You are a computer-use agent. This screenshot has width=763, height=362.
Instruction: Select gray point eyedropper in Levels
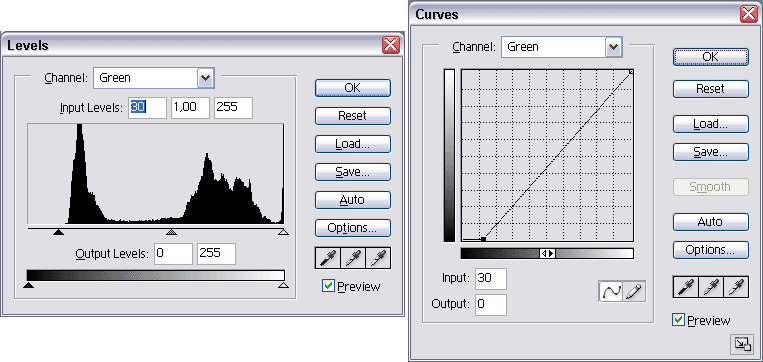353,258
